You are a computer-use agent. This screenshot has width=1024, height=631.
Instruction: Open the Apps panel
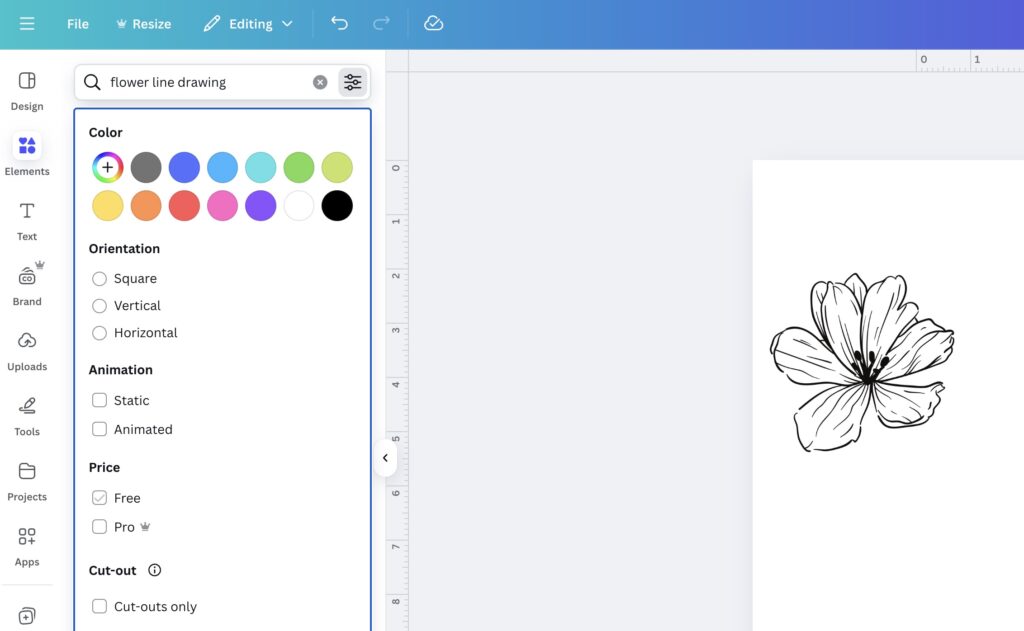(x=27, y=543)
